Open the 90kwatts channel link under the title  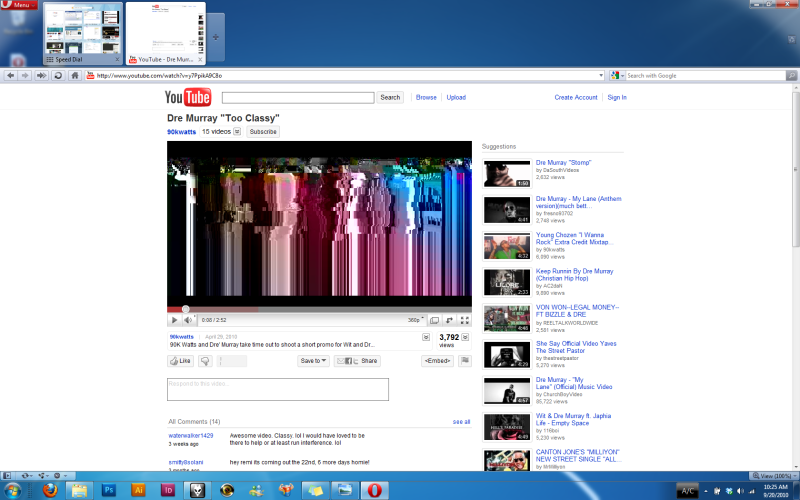point(182,132)
